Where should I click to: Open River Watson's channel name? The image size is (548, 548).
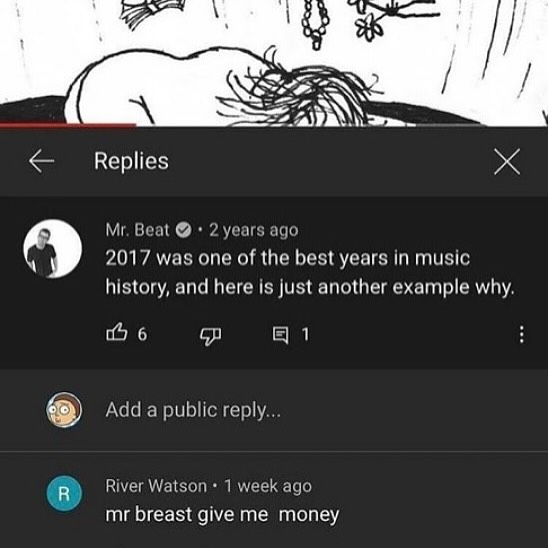(156, 486)
